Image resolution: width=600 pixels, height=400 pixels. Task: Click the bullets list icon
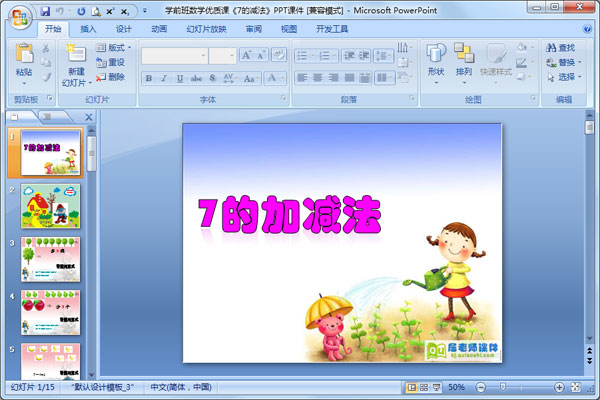coord(302,56)
